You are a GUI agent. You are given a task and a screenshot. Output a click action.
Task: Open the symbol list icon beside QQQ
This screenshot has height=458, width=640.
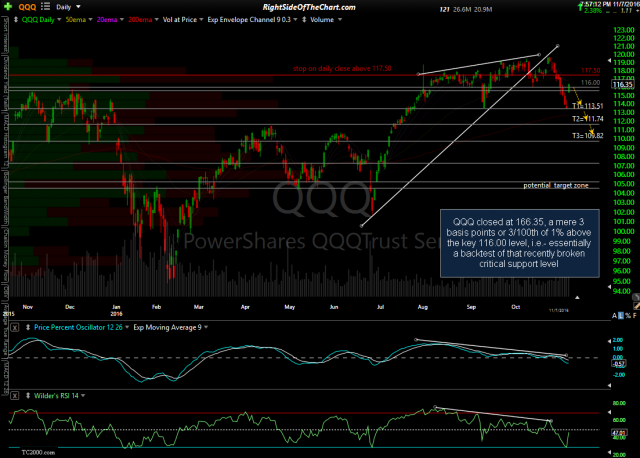(45, 7)
